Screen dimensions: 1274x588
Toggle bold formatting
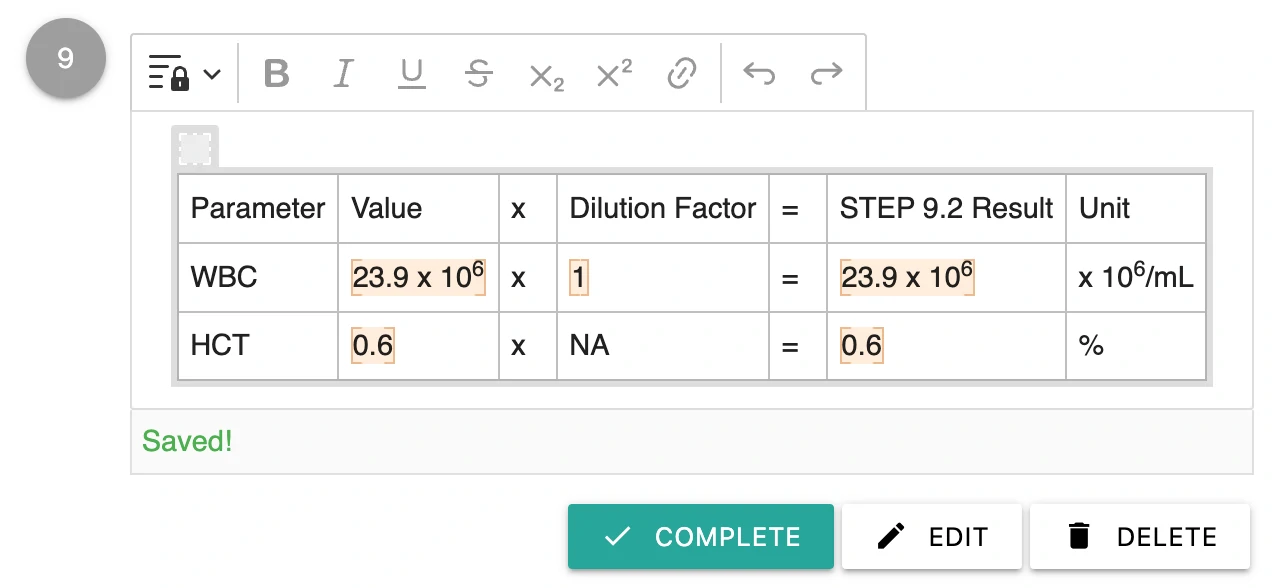[x=277, y=73]
